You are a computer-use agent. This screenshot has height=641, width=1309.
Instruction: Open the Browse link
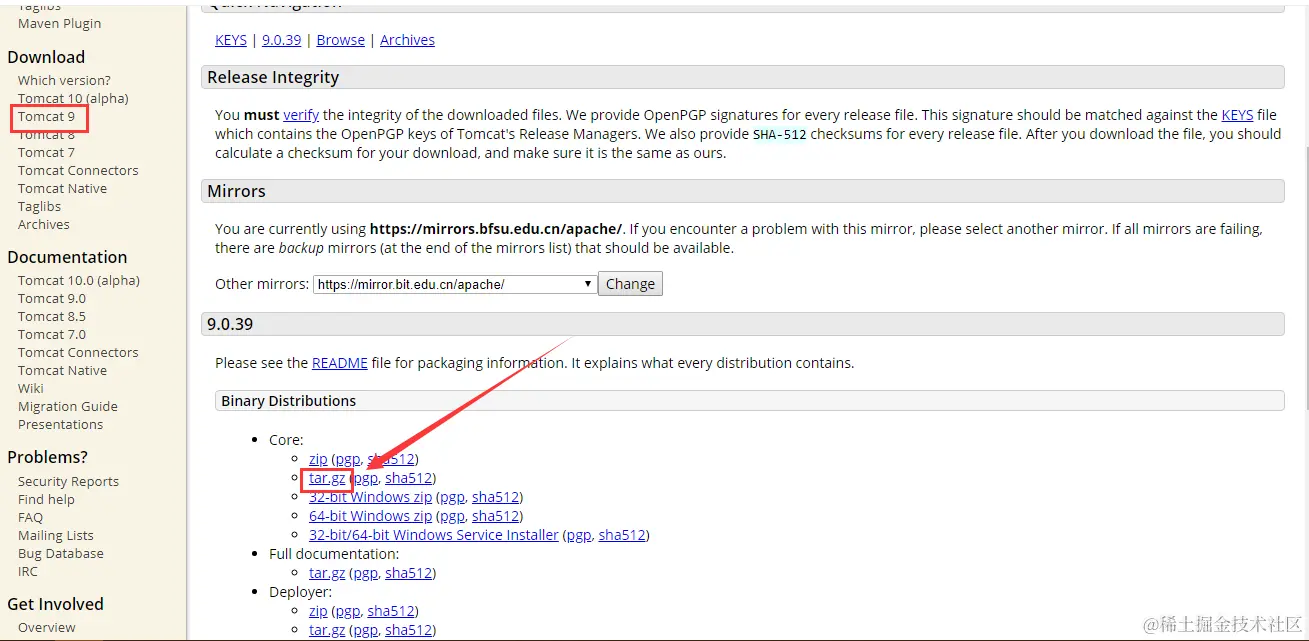(341, 40)
